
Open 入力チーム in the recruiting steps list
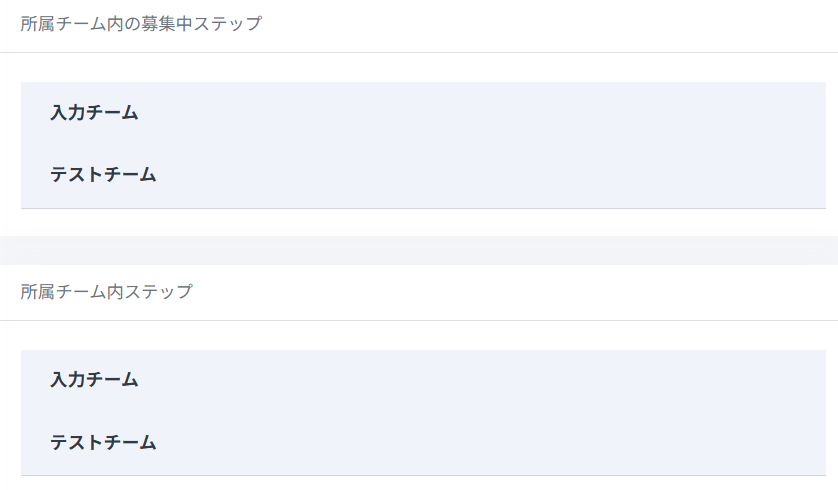click(x=95, y=113)
